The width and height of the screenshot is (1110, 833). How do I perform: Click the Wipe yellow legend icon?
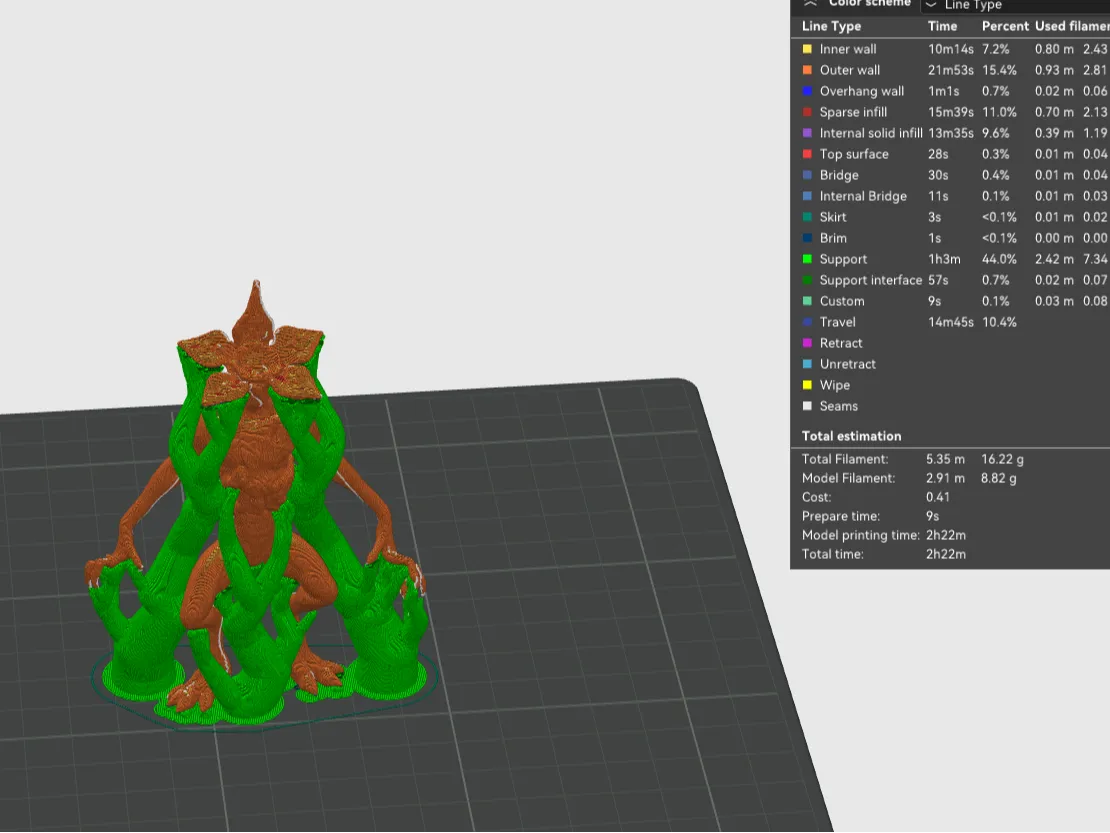pyautogui.click(x=807, y=385)
